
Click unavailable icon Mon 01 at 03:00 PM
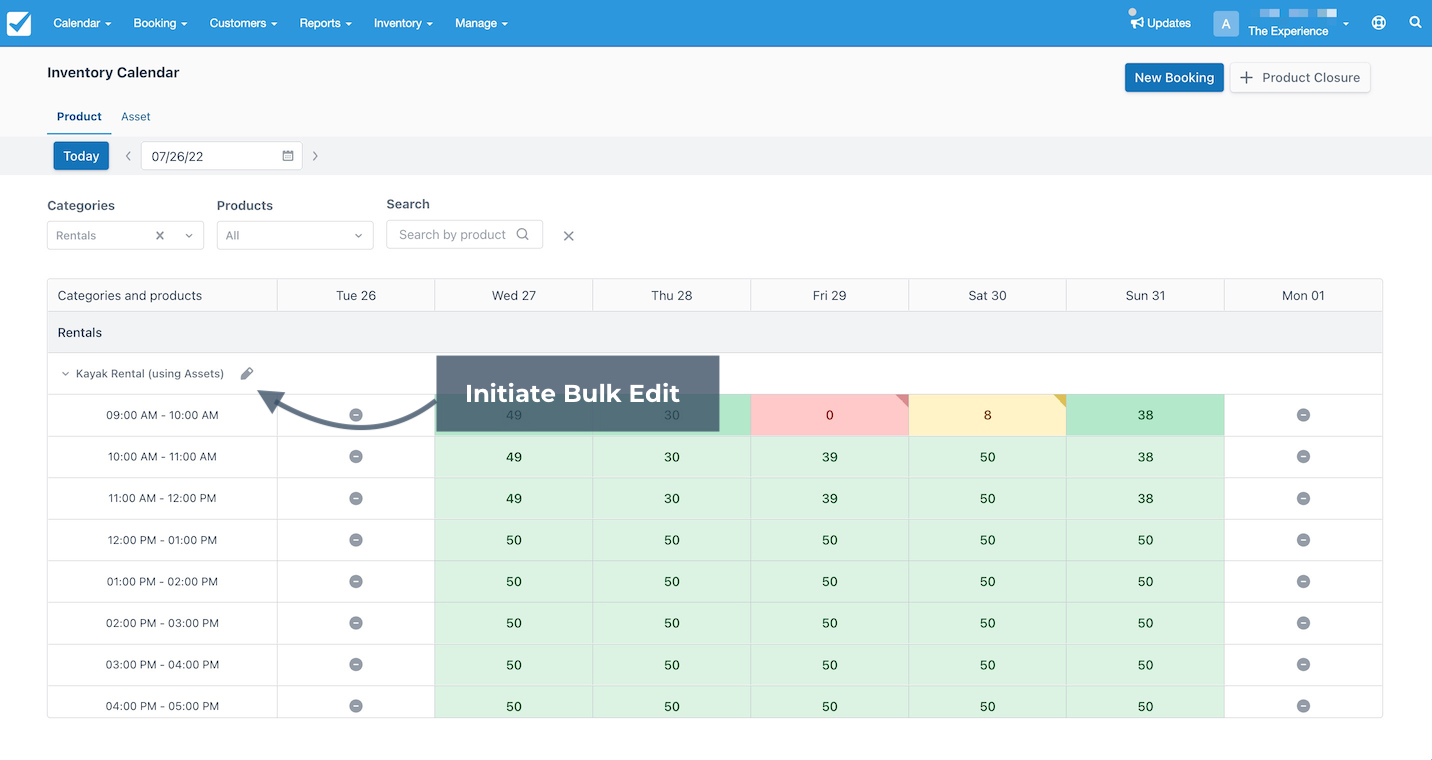coord(1303,664)
